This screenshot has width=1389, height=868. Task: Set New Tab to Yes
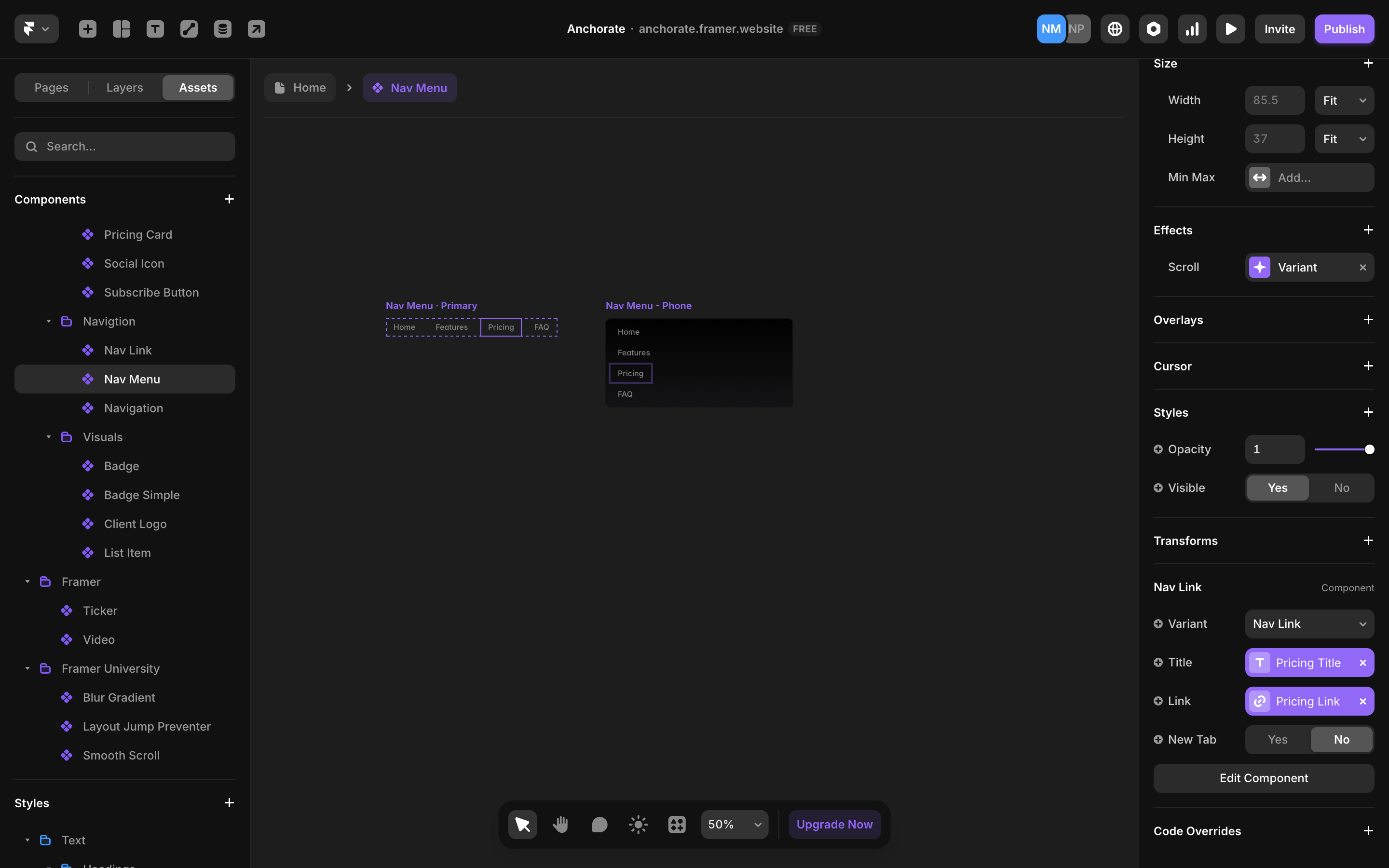(1277, 739)
